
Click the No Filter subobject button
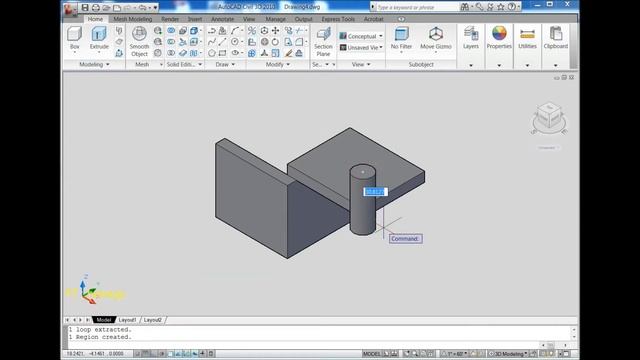pyautogui.click(x=401, y=39)
